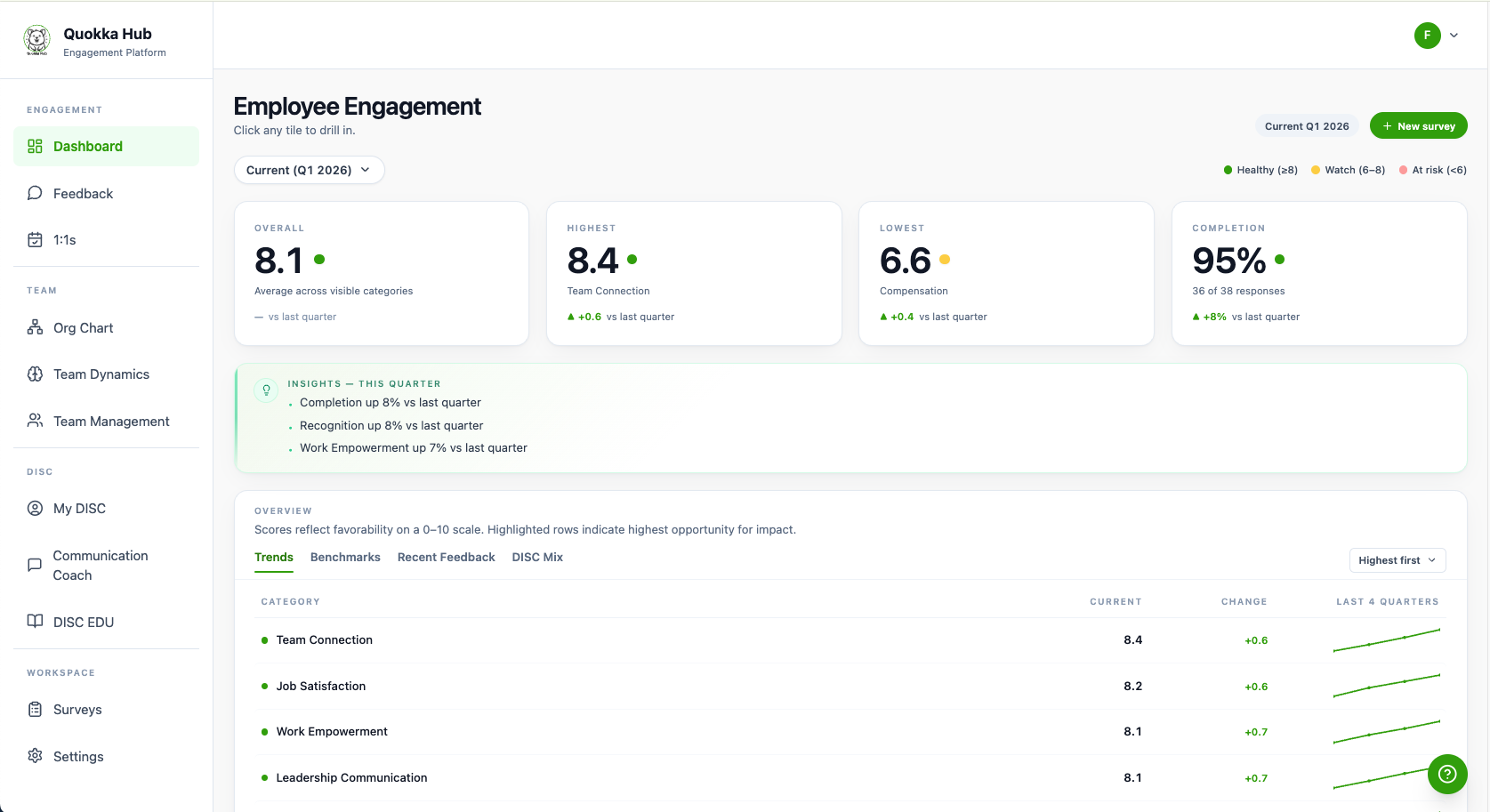Screen dimensions: 1490x812
Task: Click the At risk red legend dot
Action: coord(1403,170)
